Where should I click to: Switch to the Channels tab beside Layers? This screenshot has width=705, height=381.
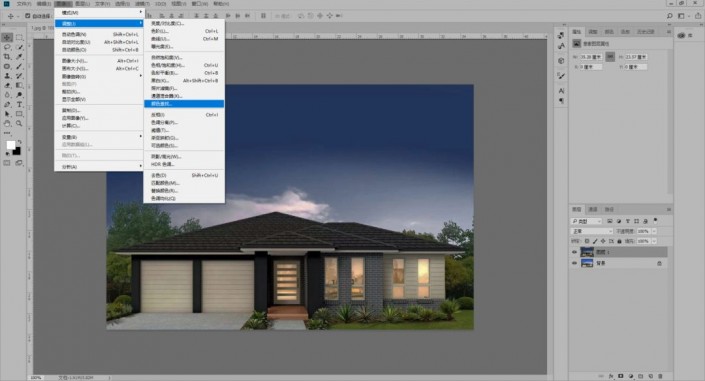click(x=593, y=210)
